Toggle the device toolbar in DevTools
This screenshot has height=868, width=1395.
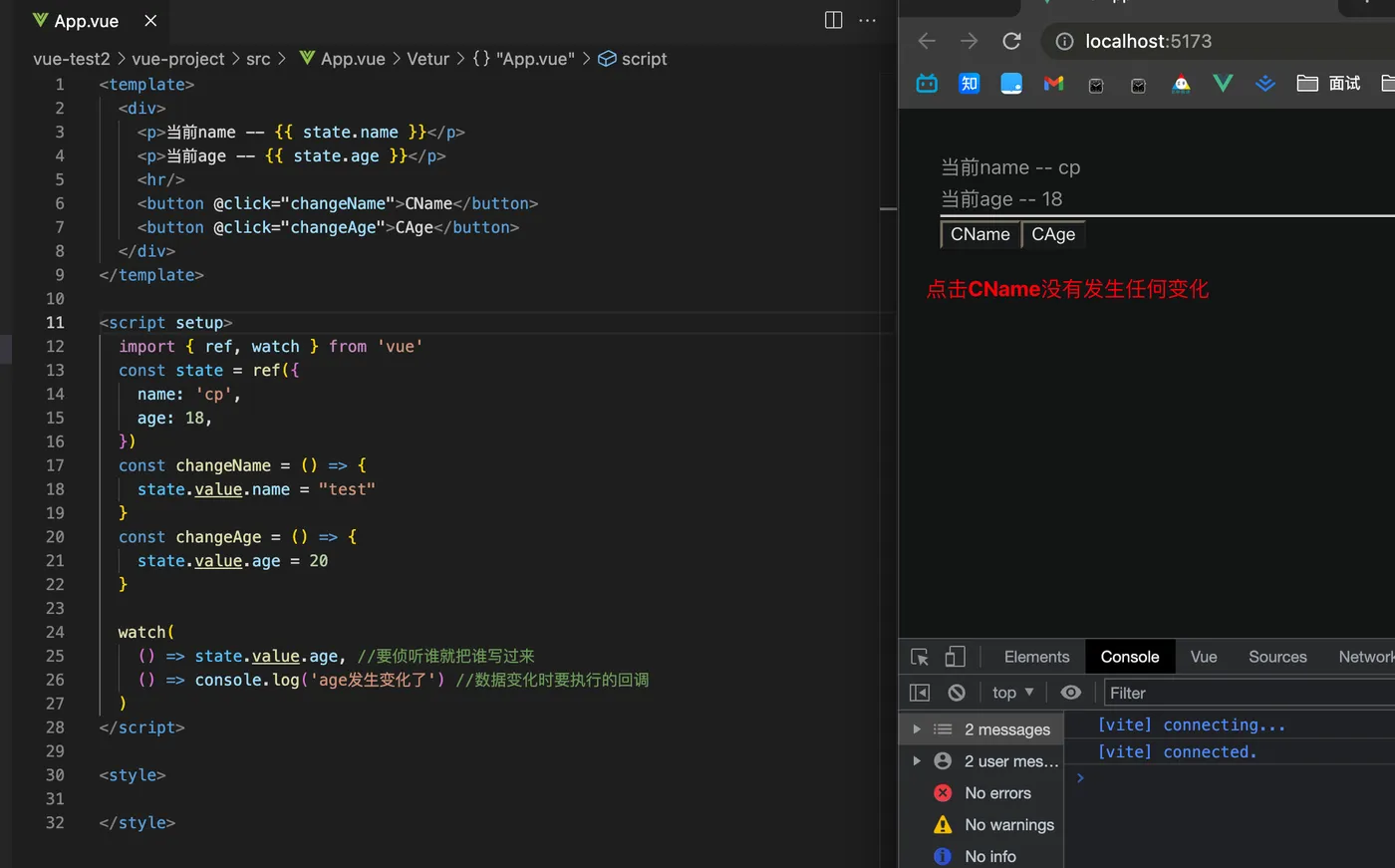coord(955,657)
